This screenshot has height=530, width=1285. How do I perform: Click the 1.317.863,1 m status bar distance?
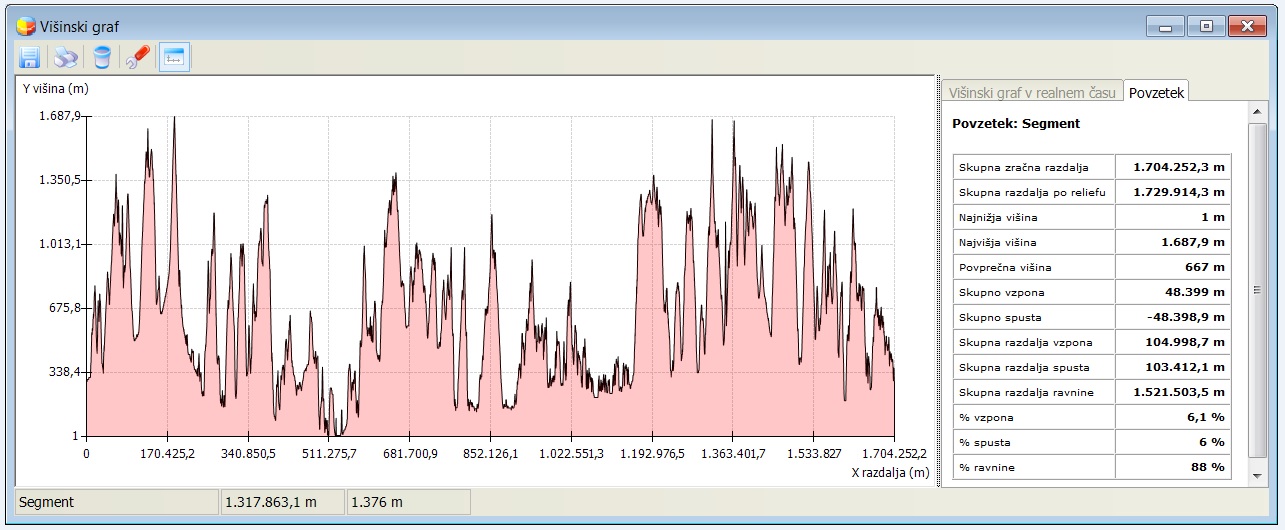coord(282,502)
